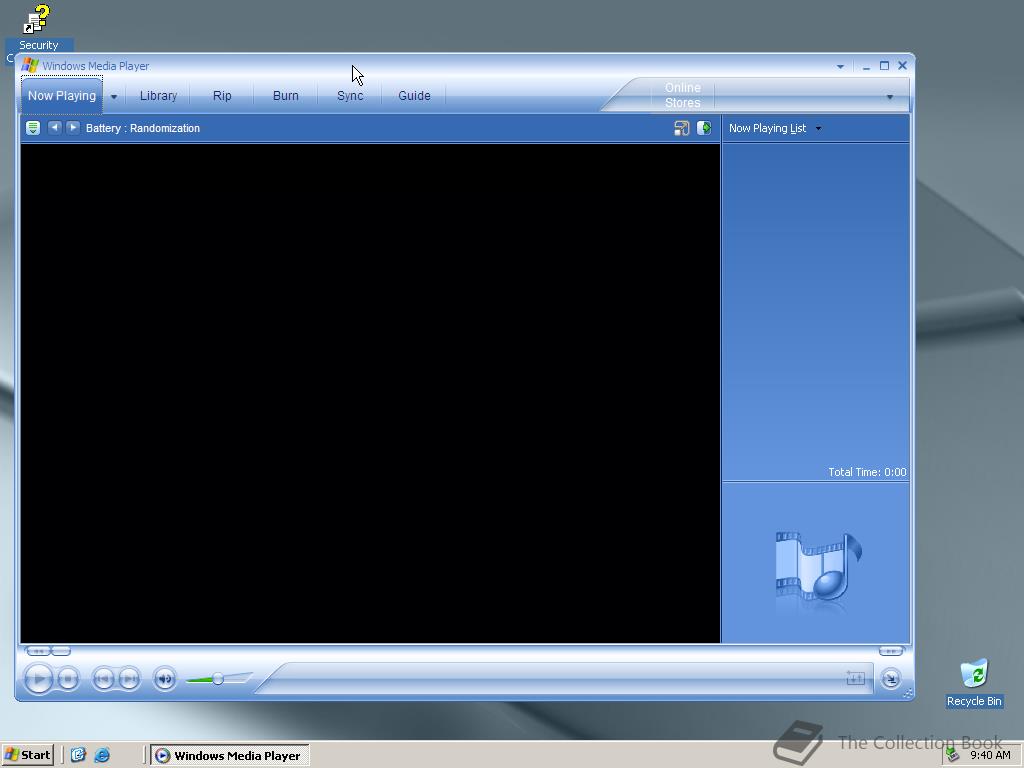Close the Windows Media Player window
The image size is (1024, 768).
pos(903,65)
